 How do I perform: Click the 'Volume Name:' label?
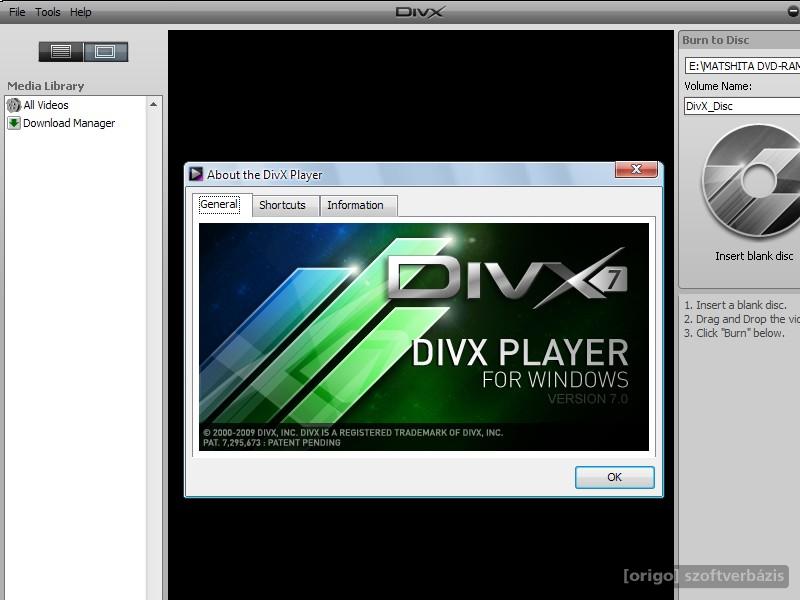(718, 86)
